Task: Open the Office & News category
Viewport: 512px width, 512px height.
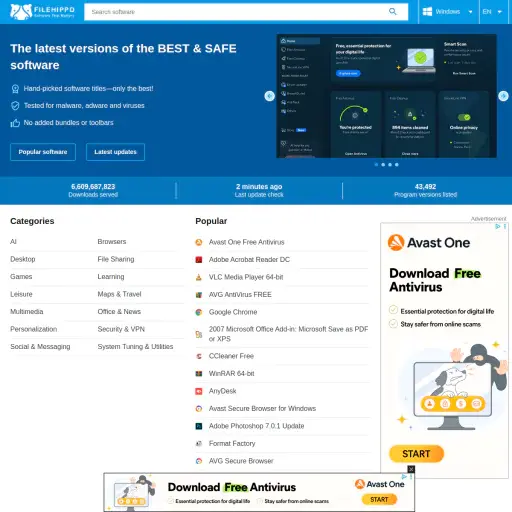Action: point(119,312)
